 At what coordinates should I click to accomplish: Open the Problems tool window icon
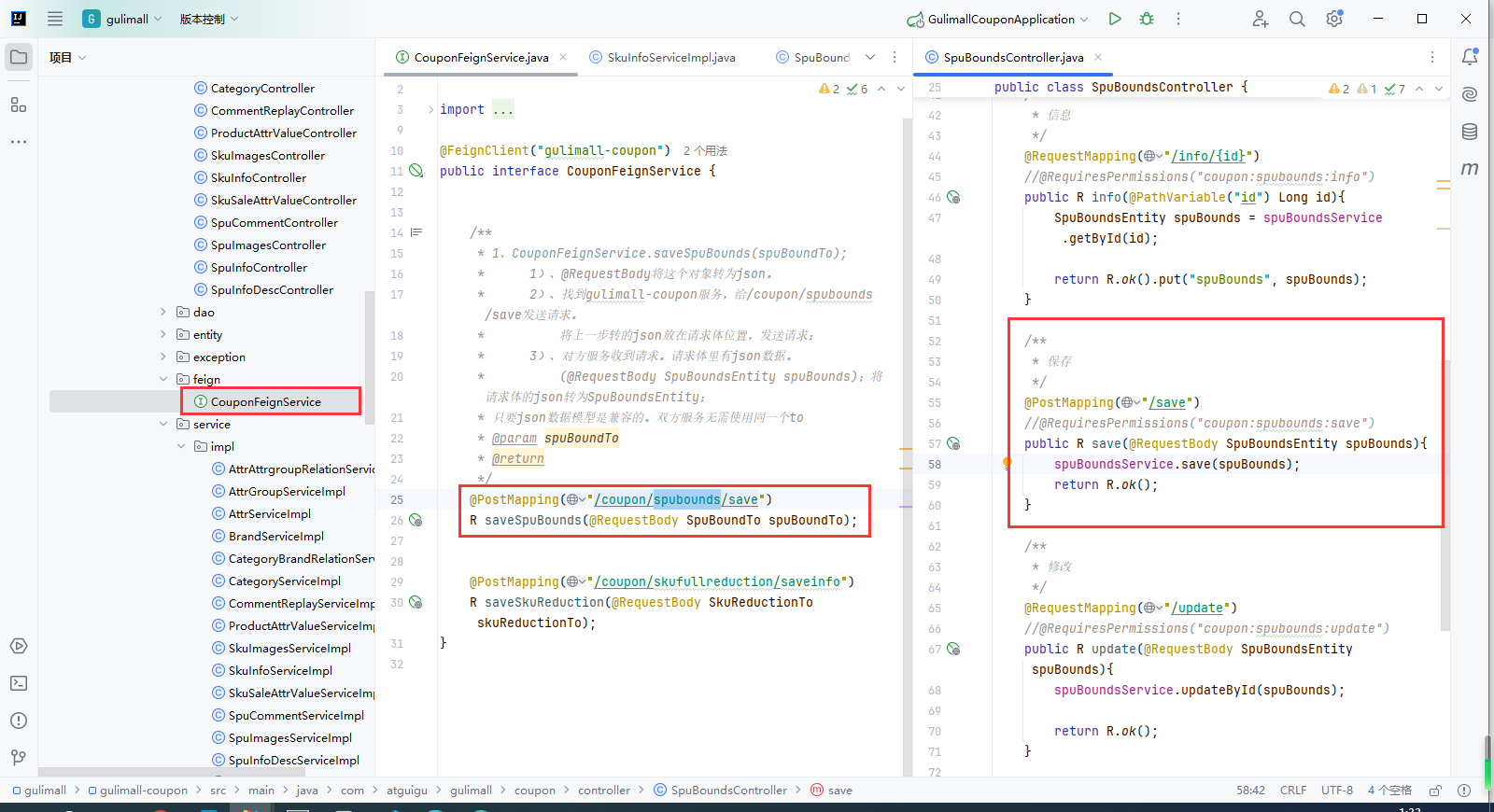19,721
